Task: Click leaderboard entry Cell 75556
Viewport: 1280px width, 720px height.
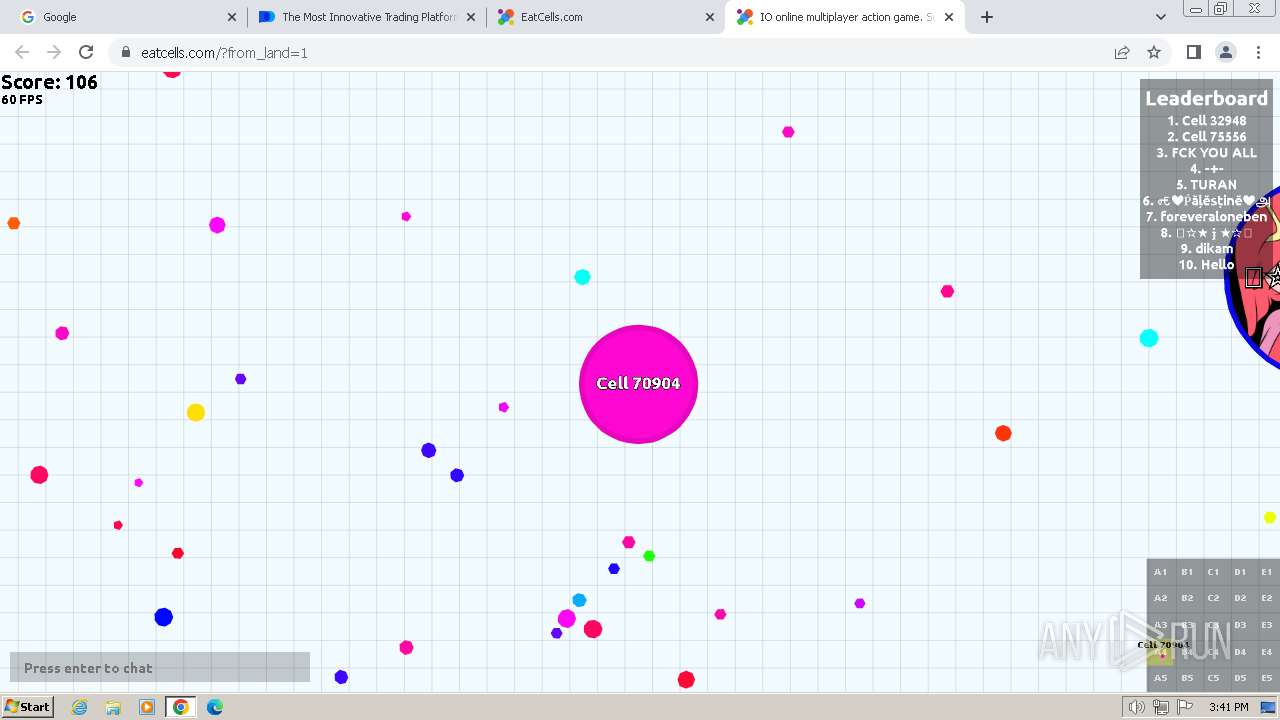Action: (1206, 137)
